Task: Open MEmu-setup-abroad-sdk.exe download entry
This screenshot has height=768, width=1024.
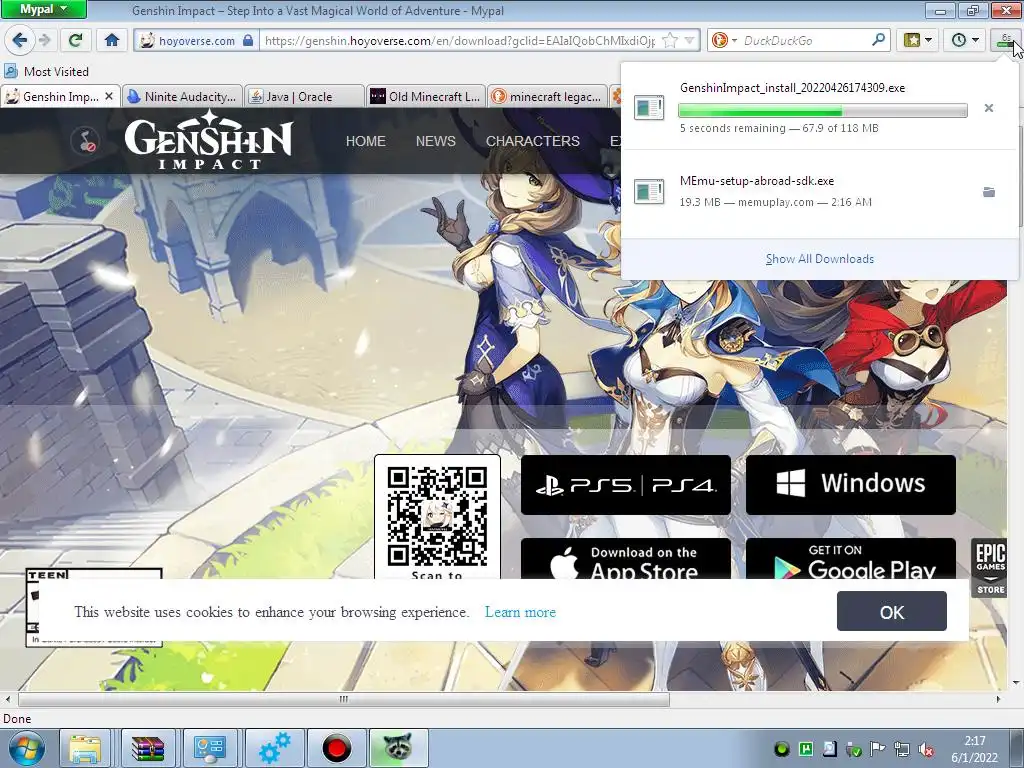Action: coord(820,191)
